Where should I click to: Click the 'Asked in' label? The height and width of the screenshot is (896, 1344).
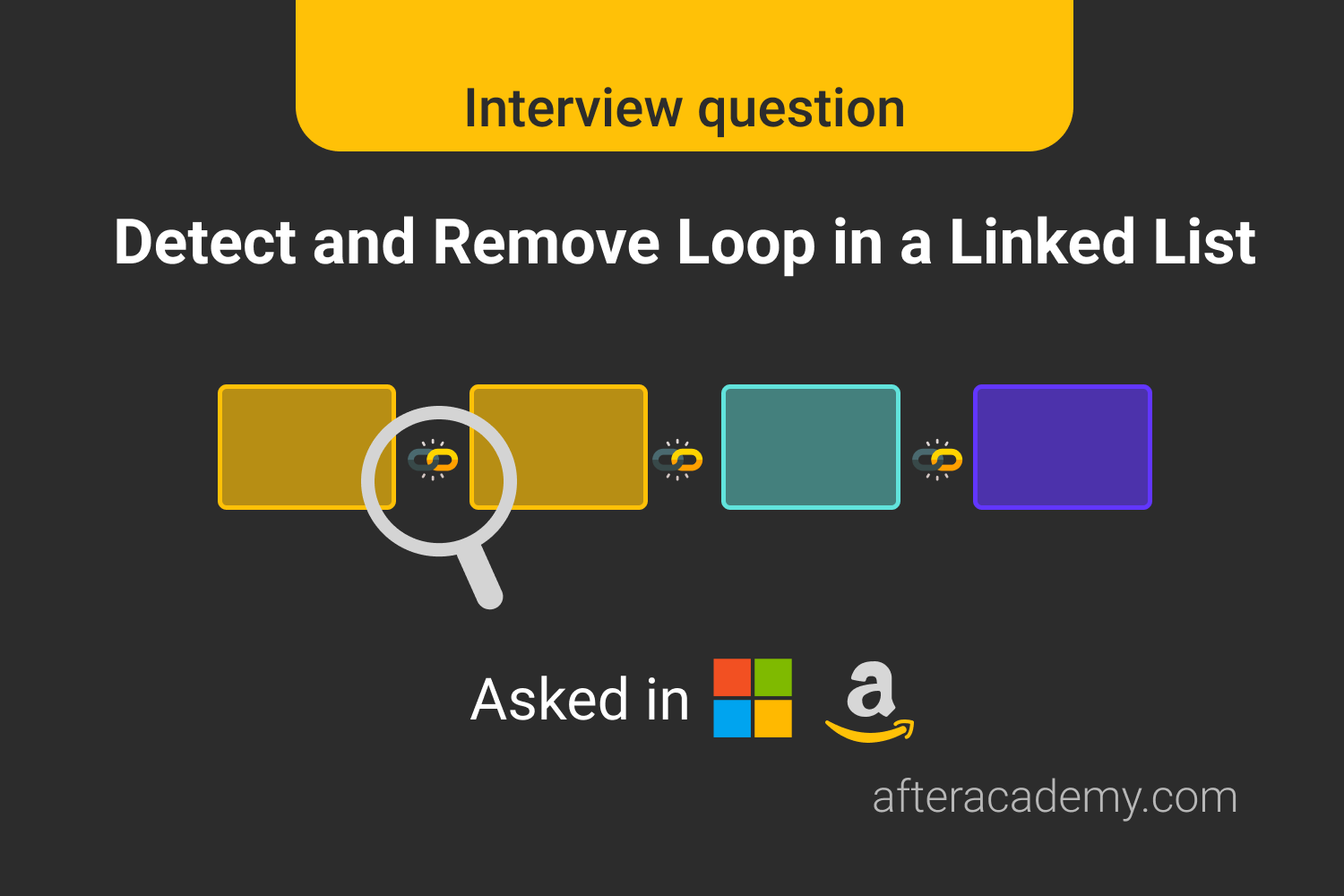coord(580,699)
